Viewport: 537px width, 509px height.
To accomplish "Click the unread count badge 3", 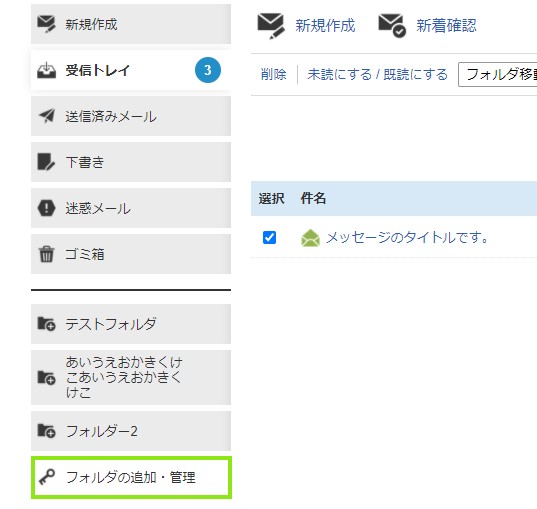I will click(x=208, y=70).
